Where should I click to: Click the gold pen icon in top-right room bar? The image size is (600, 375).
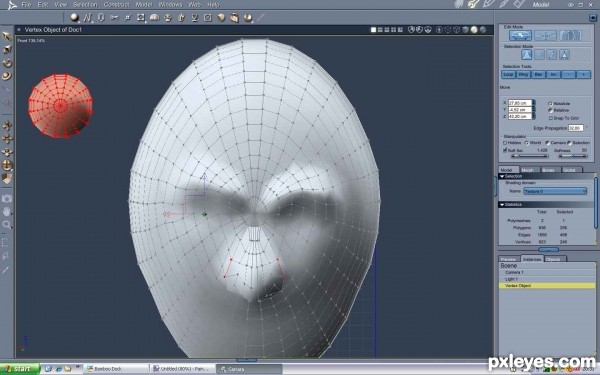point(474,4)
